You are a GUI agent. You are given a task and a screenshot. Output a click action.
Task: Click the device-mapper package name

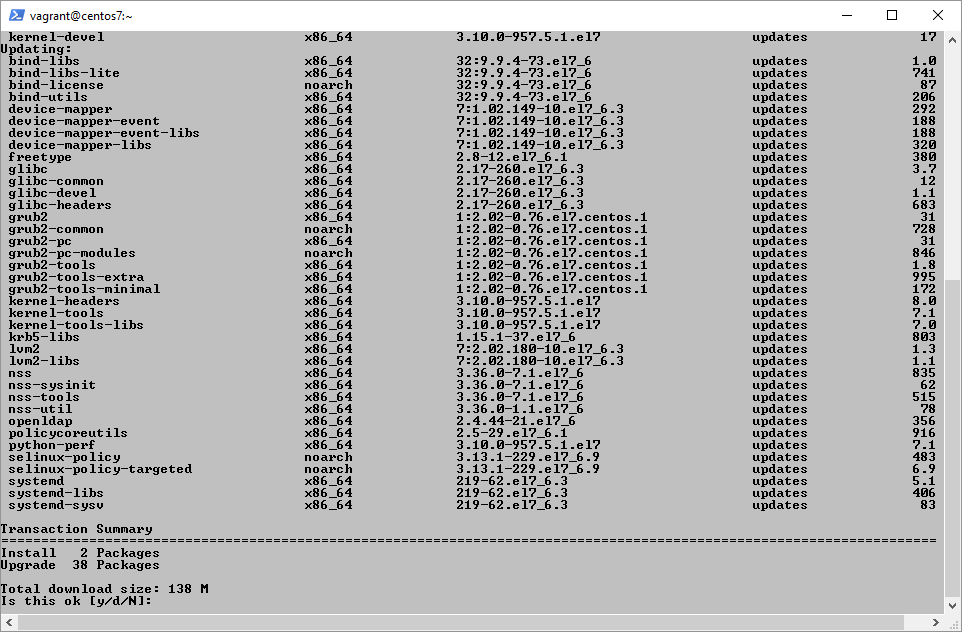pos(60,109)
